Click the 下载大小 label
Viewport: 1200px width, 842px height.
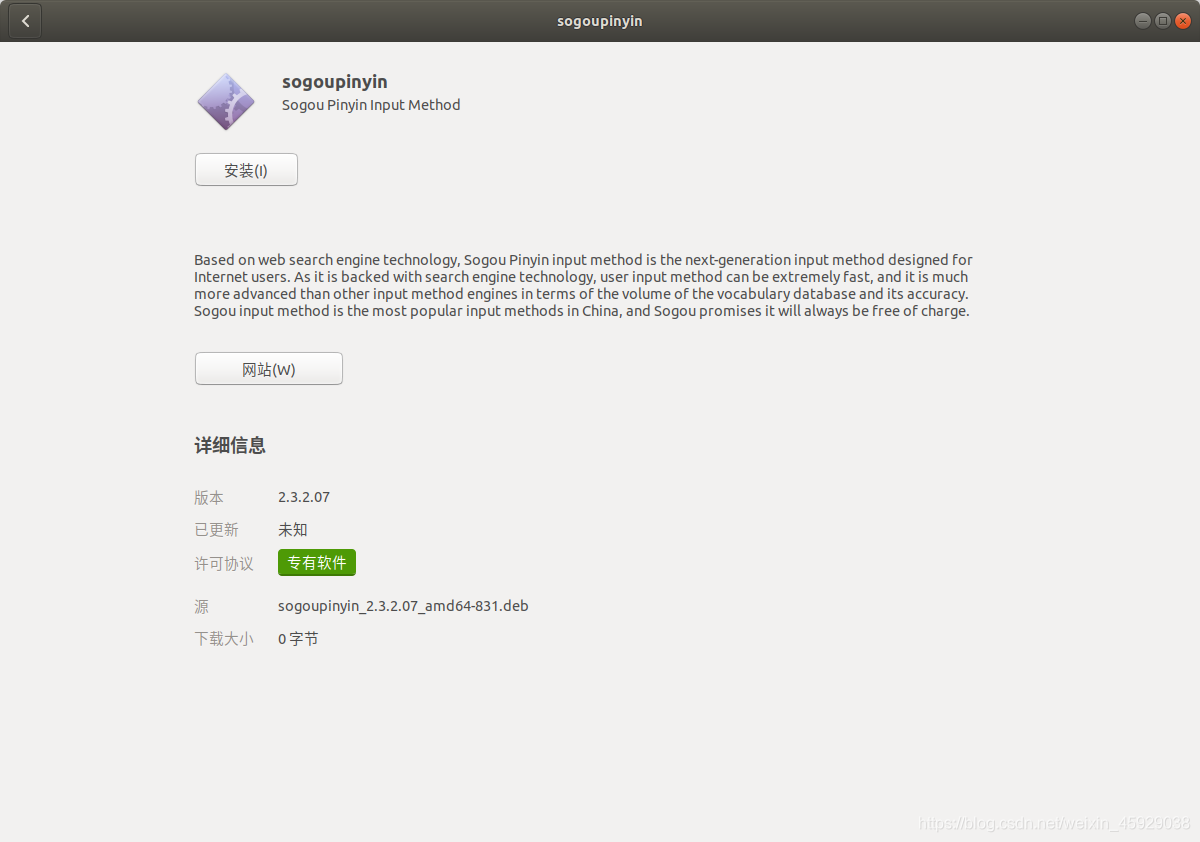tap(224, 639)
